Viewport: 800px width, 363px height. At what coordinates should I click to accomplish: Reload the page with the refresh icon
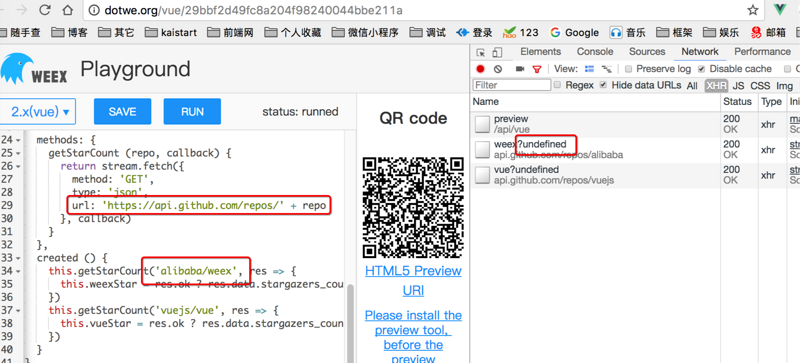click(x=45, y=10)
